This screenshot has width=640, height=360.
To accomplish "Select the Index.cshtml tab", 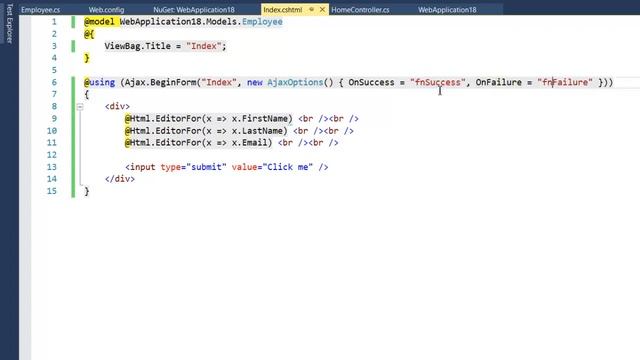I will 282,9.
